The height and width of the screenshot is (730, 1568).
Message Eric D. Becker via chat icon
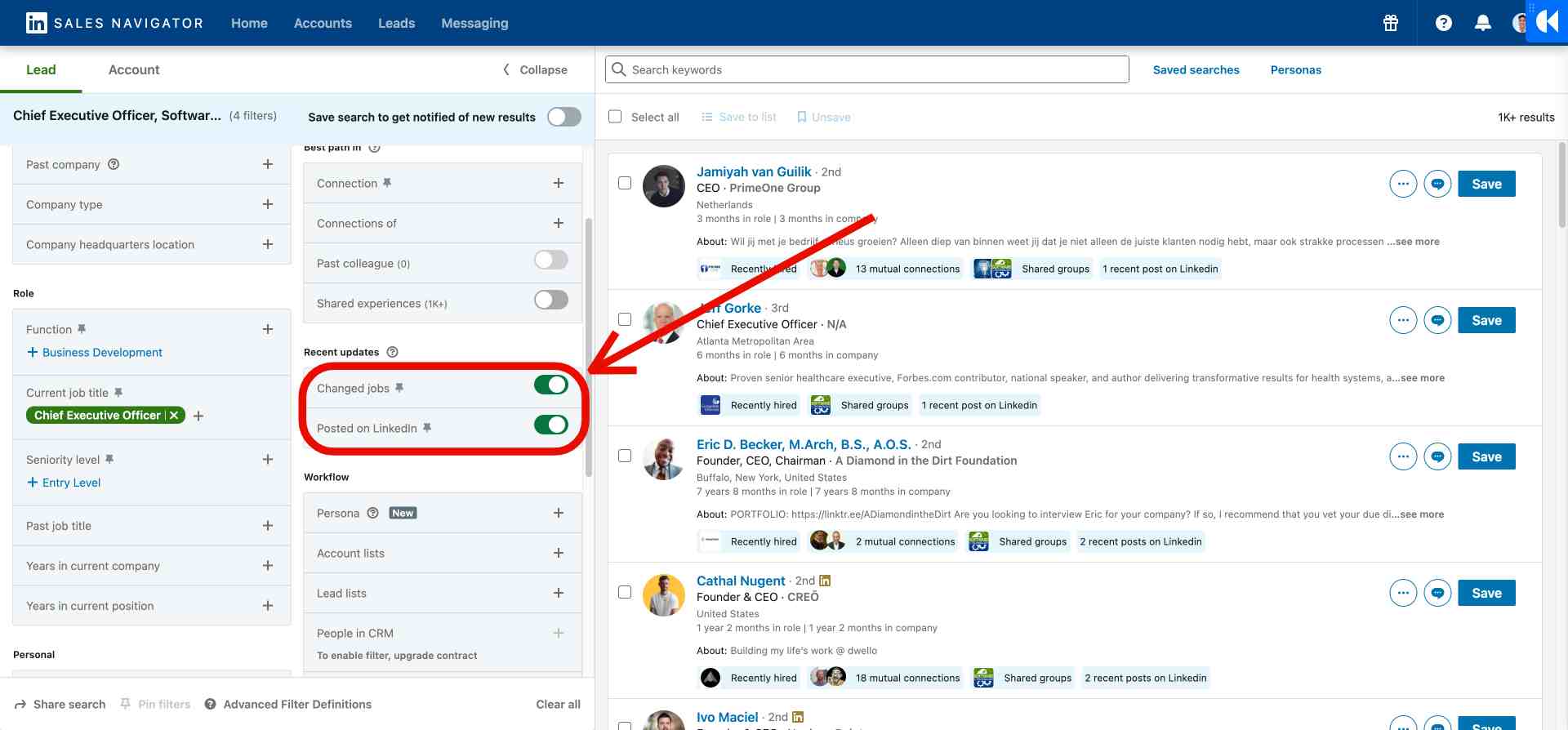[x=1437, y=456]
